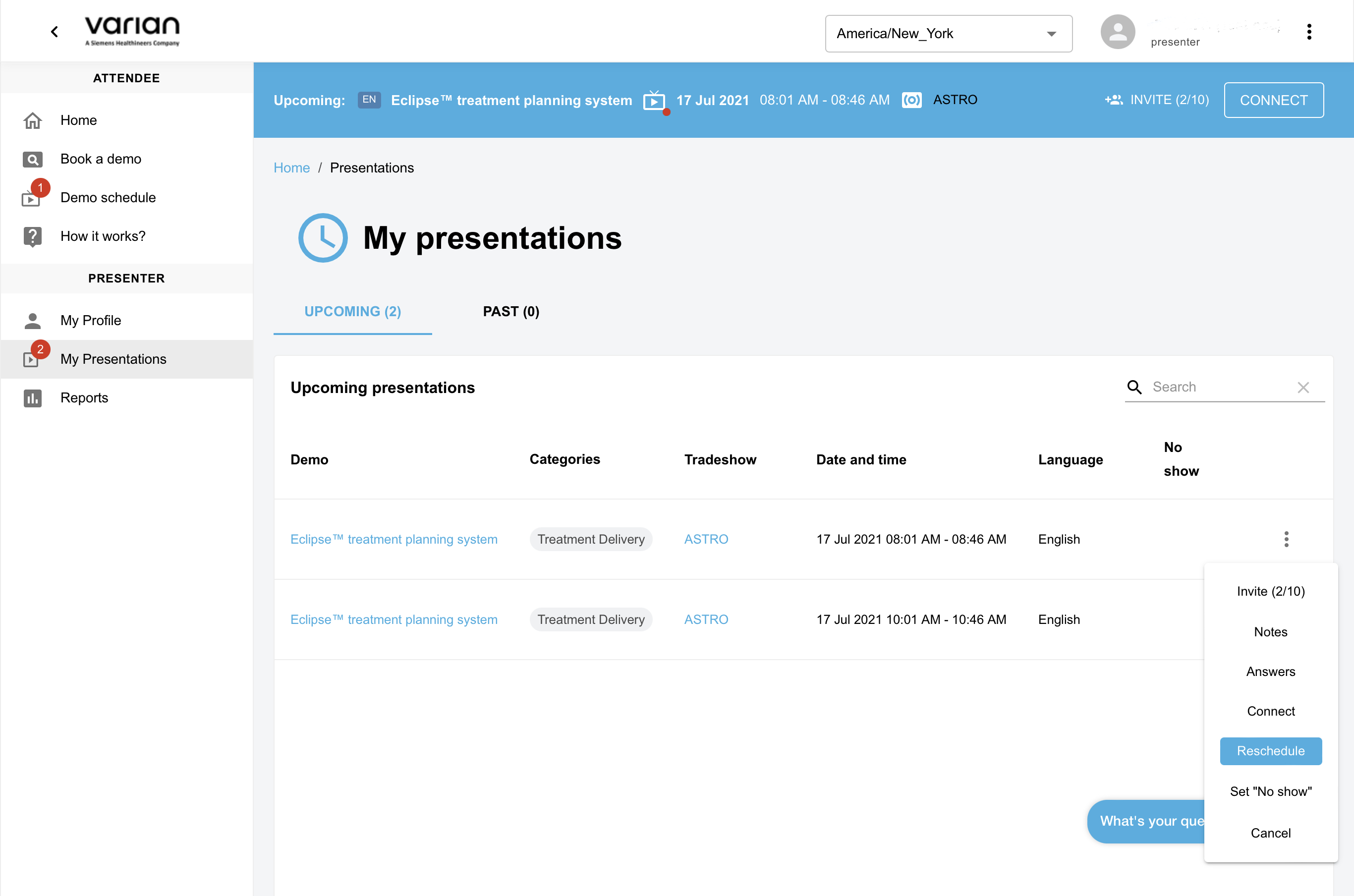Screen dimensions: 1354x896
Task: Click the Language column header
Action: click(x=1070, y=460)
